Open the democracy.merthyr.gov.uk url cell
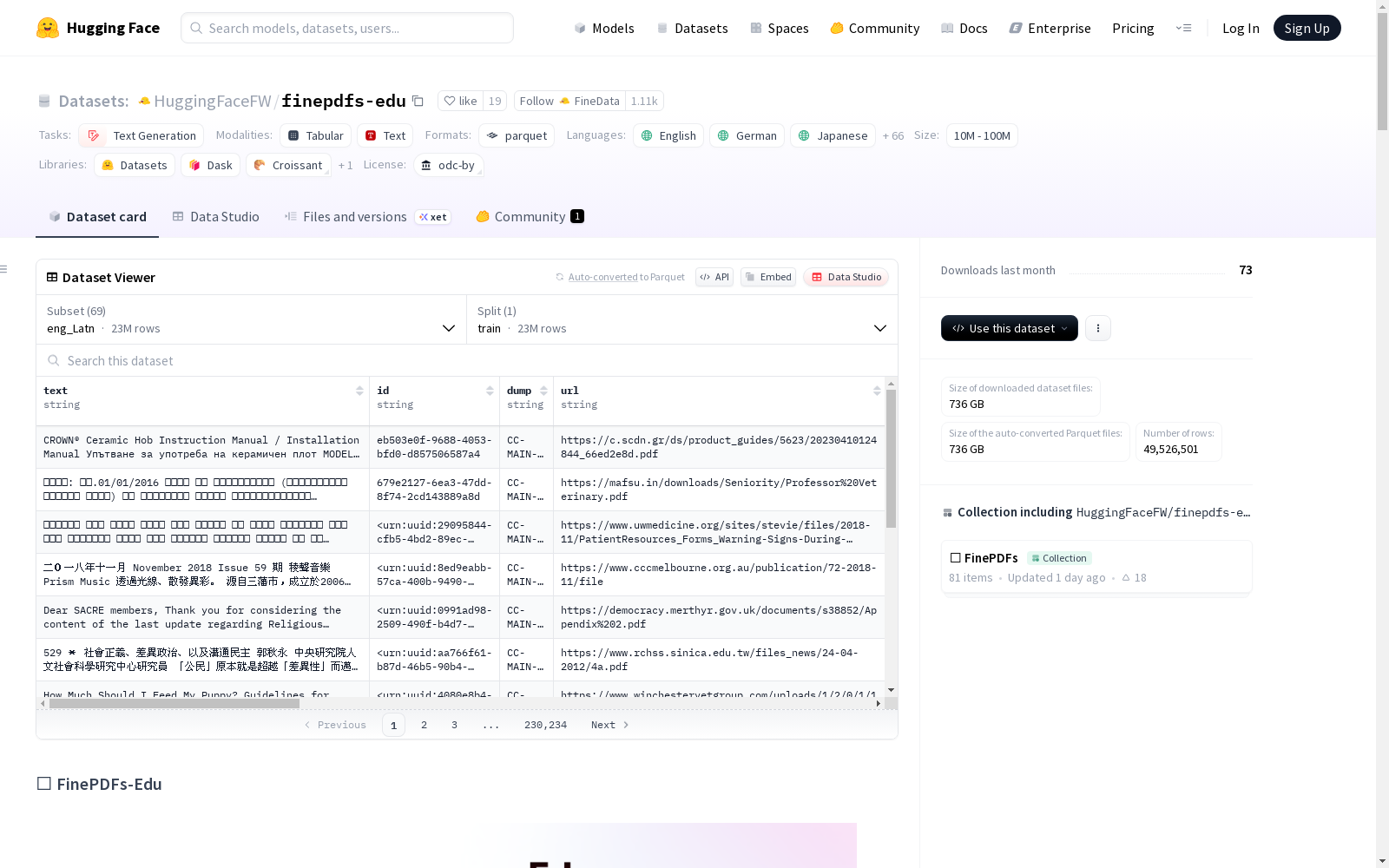 click(x=719, y=617)
